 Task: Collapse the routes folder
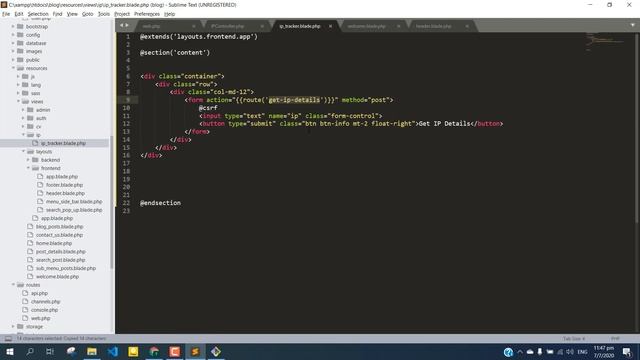pos(13,284)
